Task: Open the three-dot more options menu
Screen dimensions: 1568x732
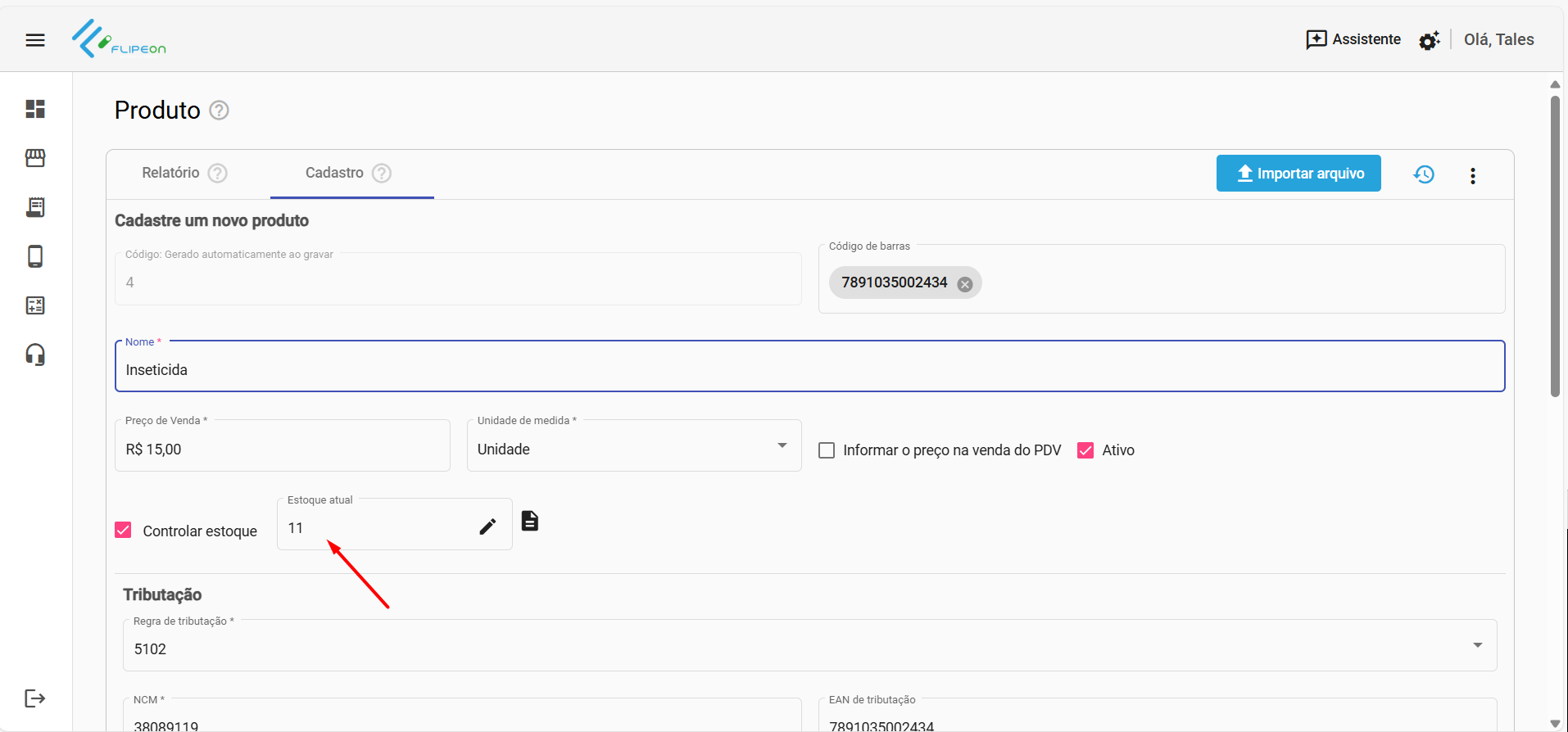Action: (x=1472, y=175)
